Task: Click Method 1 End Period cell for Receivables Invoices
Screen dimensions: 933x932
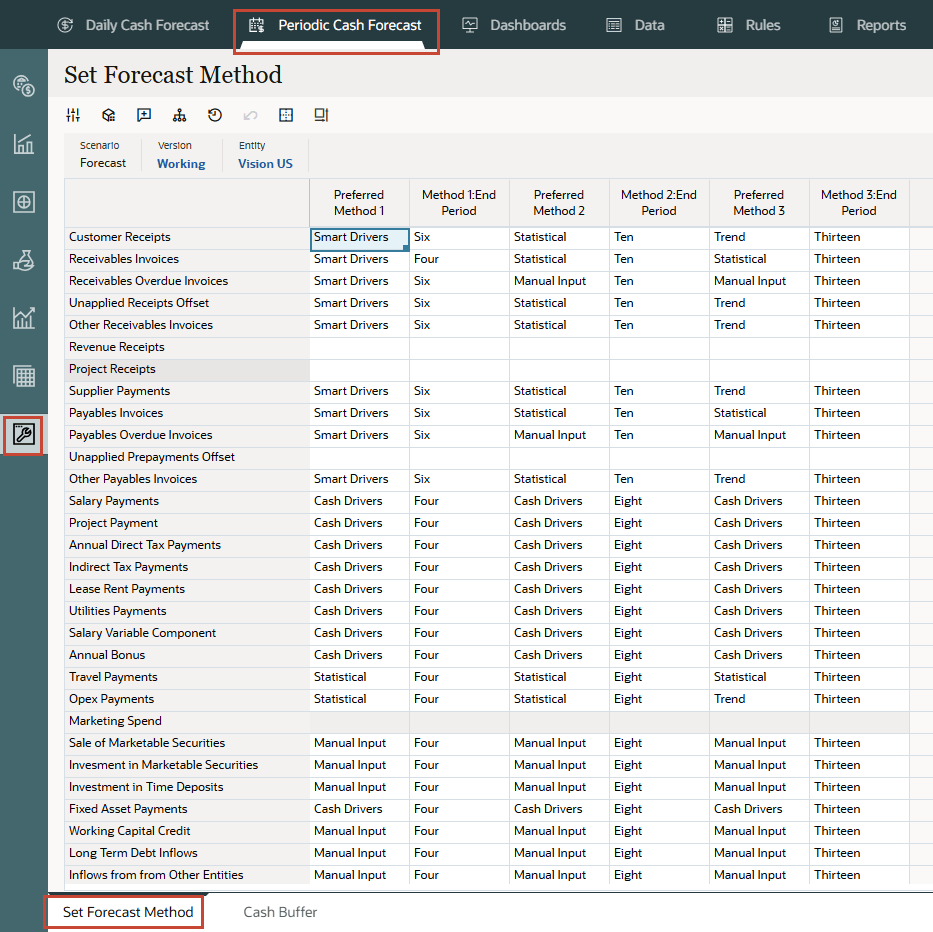Action: [x=458, y=259]
